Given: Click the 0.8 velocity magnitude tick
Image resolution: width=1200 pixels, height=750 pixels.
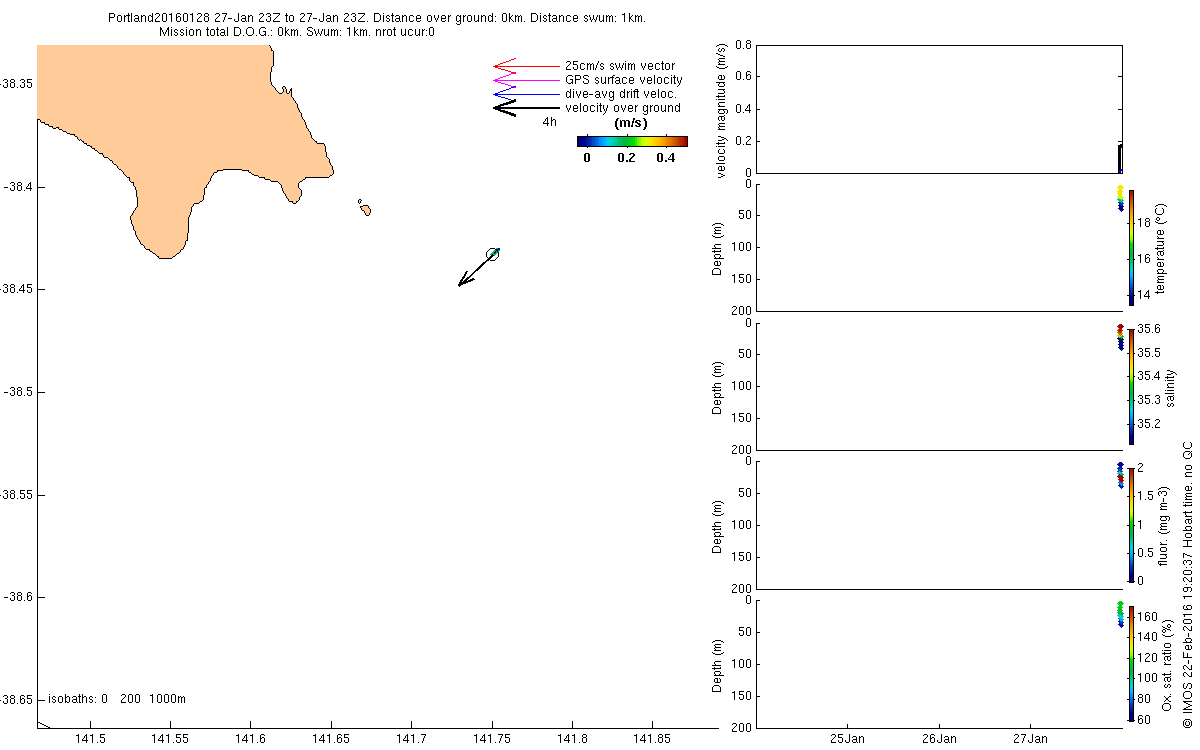Looking at the screenshot, I should click(743, 46).
